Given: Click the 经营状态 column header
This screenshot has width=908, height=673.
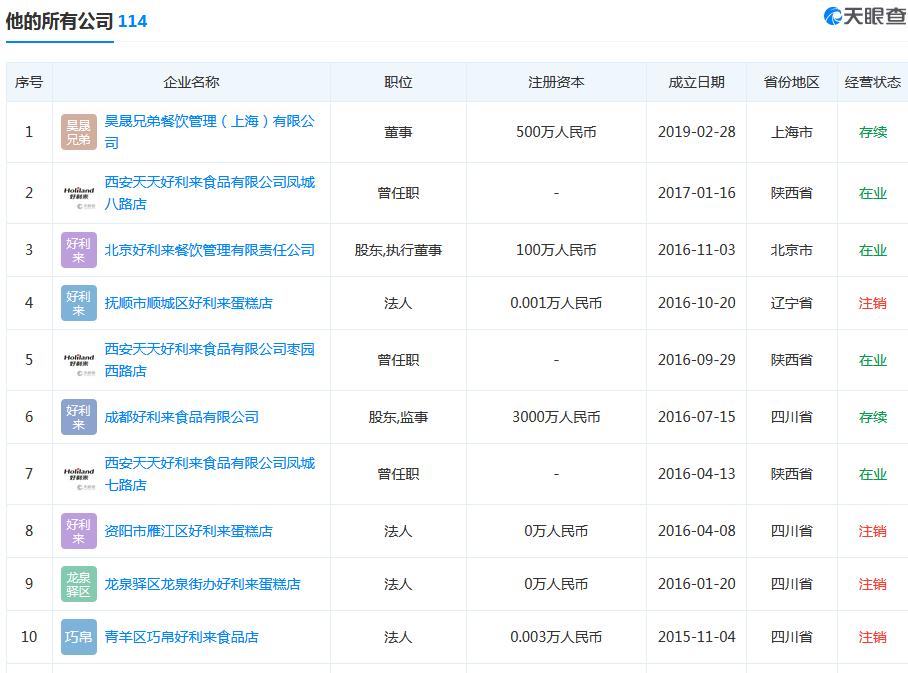Looking at the screenshot, I should click(x=873, y=82).
